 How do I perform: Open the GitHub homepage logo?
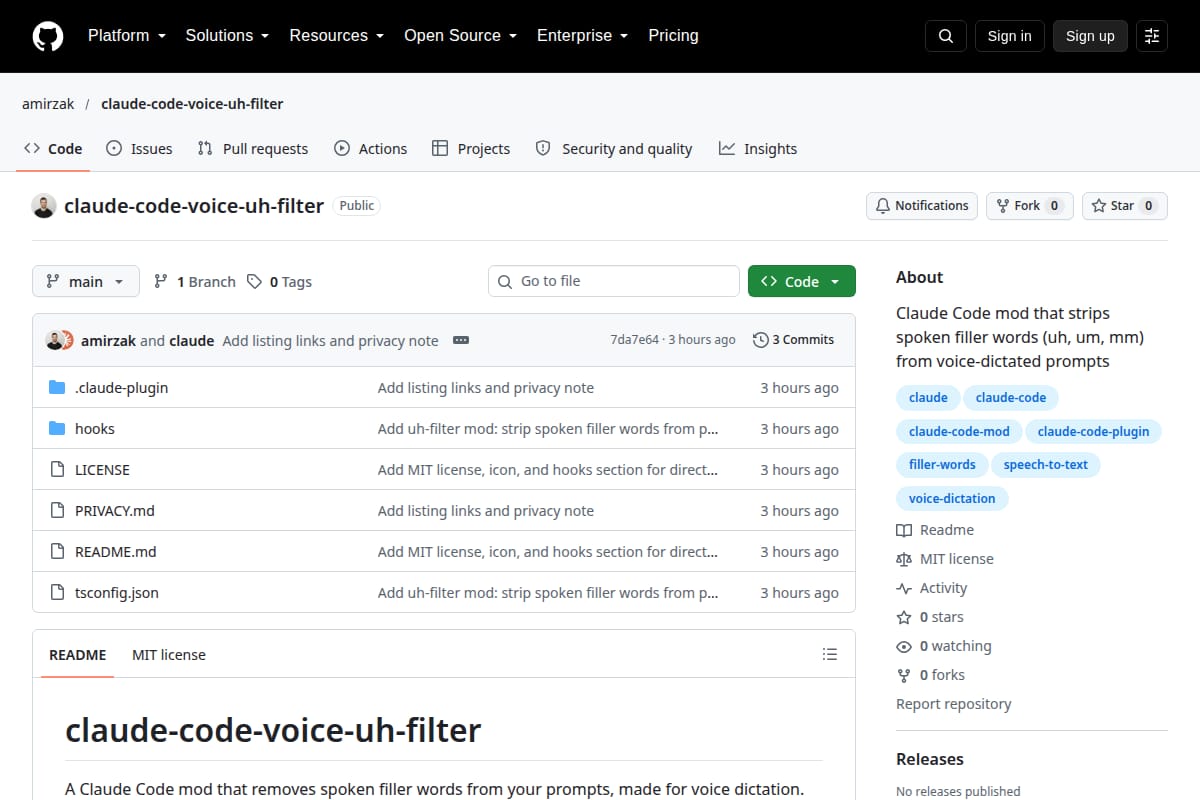click(48, 36)
